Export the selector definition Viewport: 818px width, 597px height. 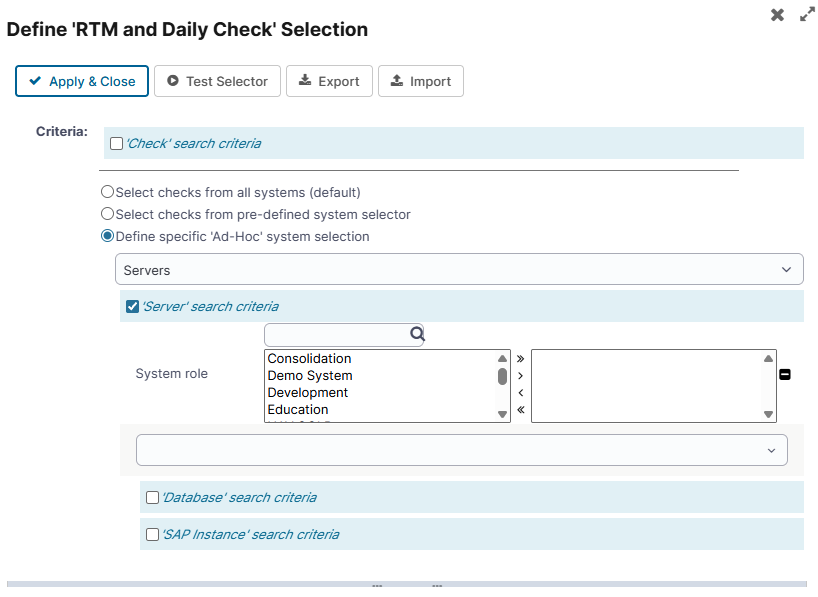tap(329, 81)
